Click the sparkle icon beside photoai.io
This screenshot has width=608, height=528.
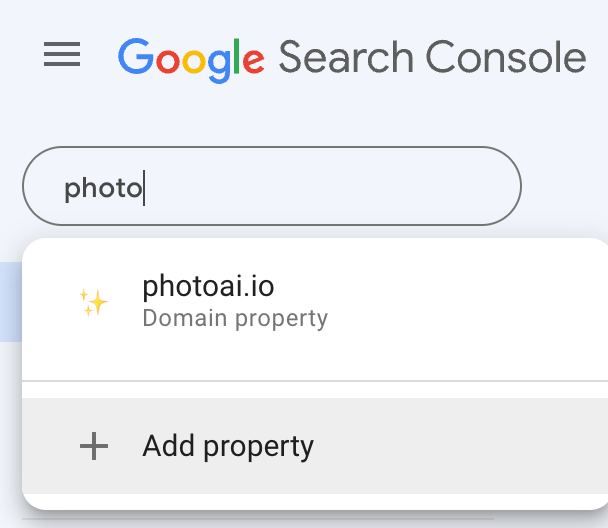(94, 301)
